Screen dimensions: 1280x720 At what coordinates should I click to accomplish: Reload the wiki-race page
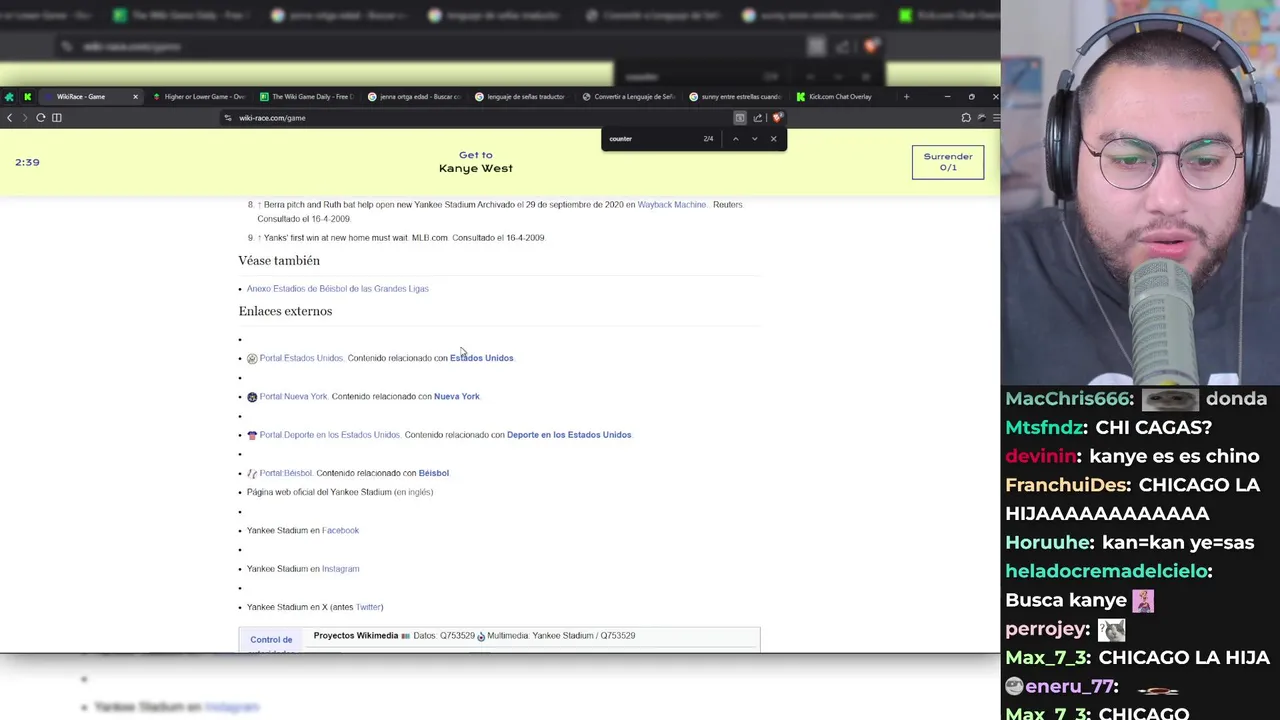[x=41, y=118]
